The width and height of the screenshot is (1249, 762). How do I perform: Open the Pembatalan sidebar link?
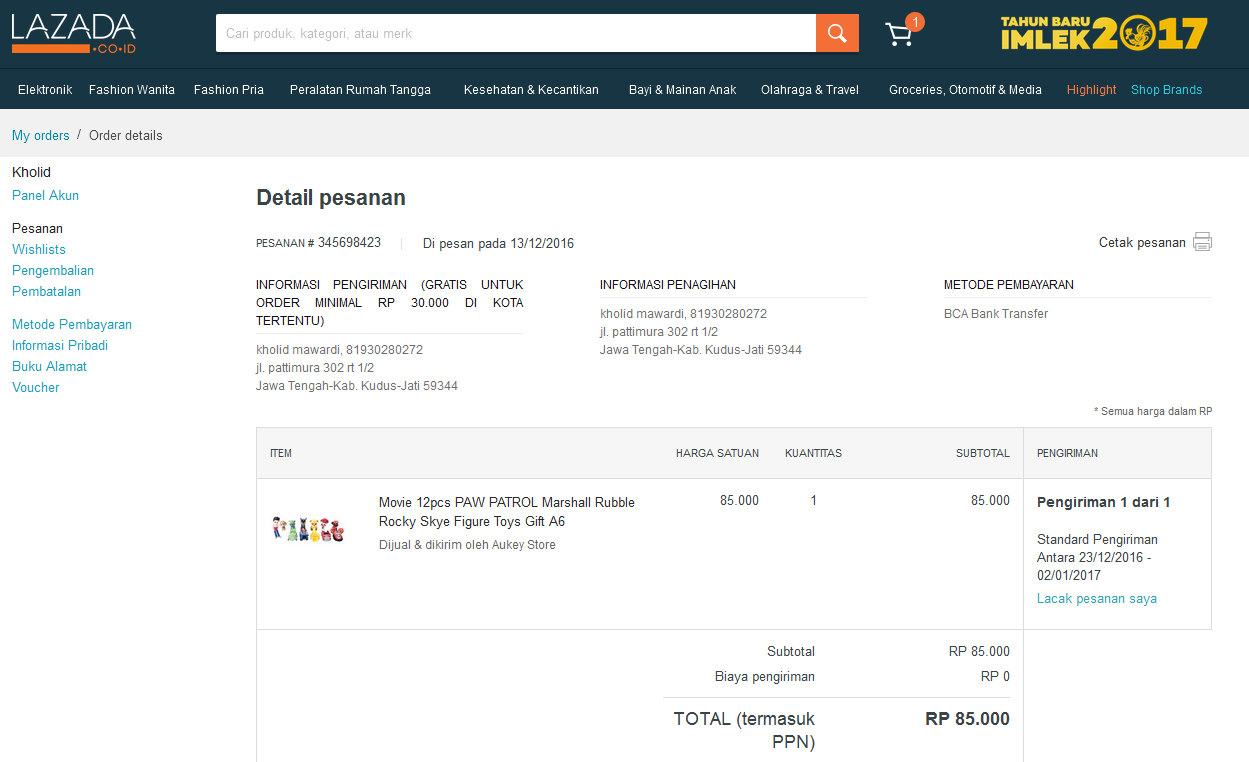click(x=46, y=291)
